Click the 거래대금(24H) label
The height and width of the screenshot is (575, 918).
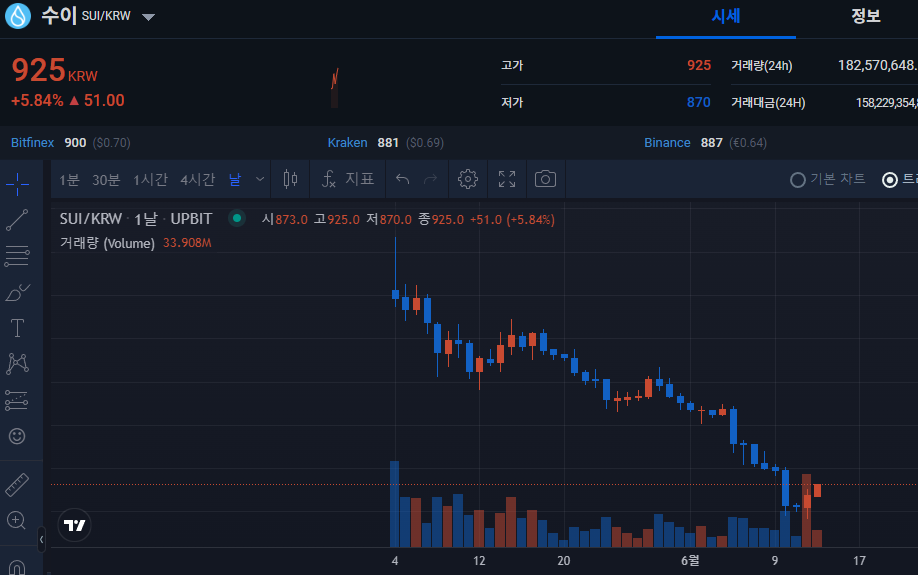click(x=768, y=103)
